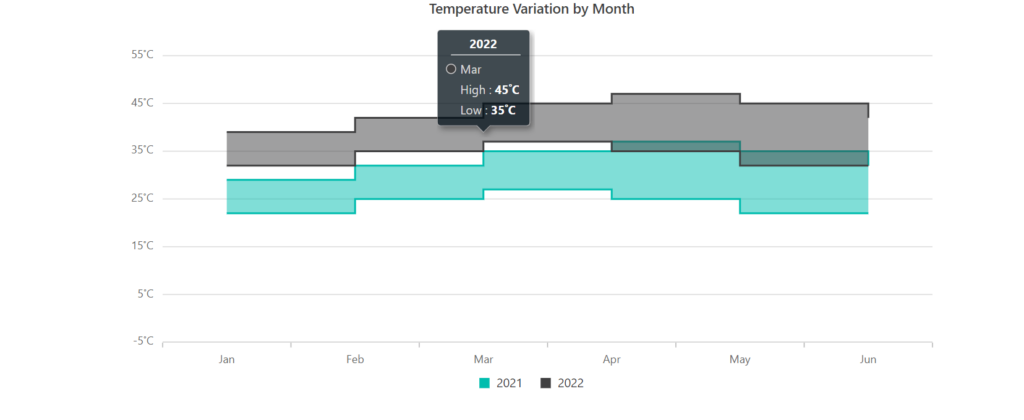Viewport: 1024px width, 420px height.
Task: Click the 25°C y-axis label
Action: (x=142, y=198)
